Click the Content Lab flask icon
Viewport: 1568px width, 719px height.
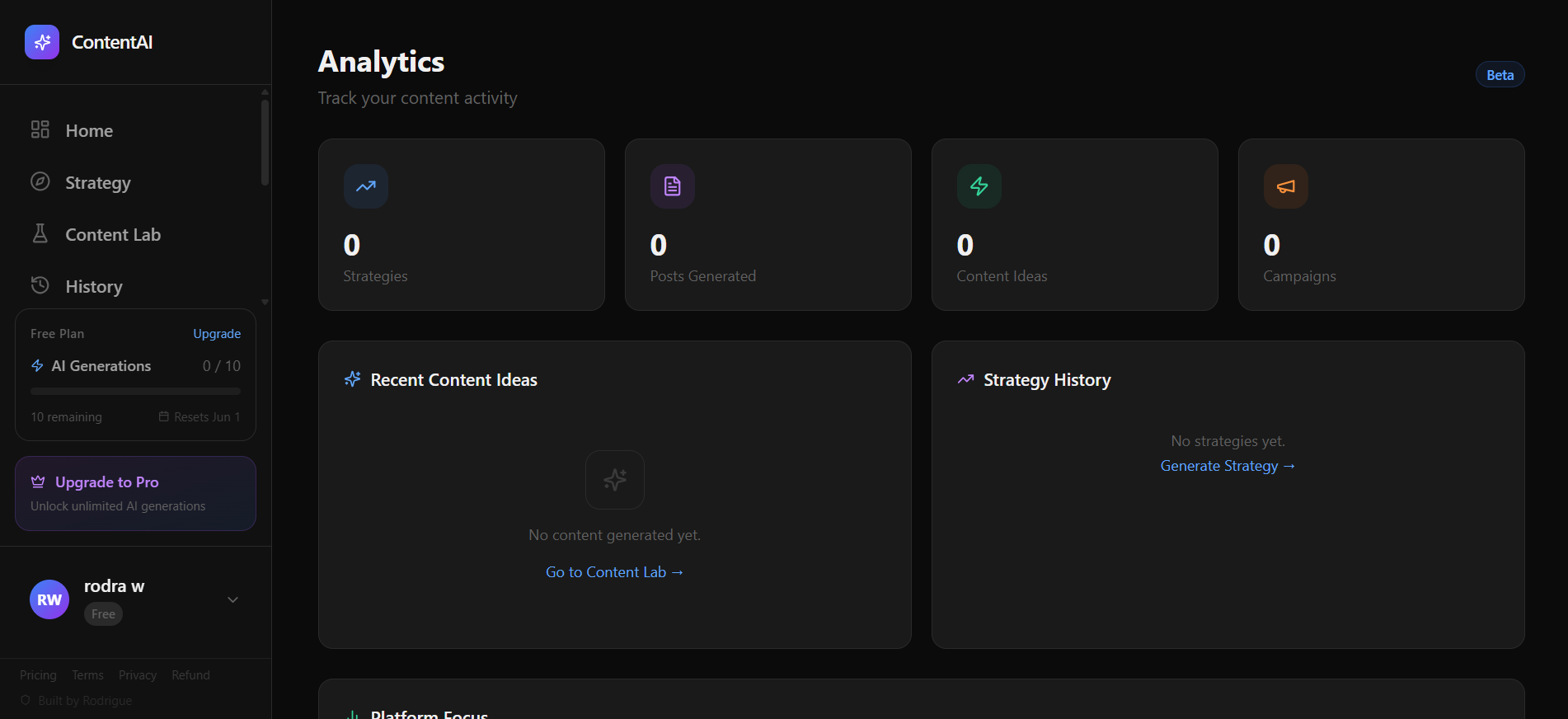[x=40, y=233]
